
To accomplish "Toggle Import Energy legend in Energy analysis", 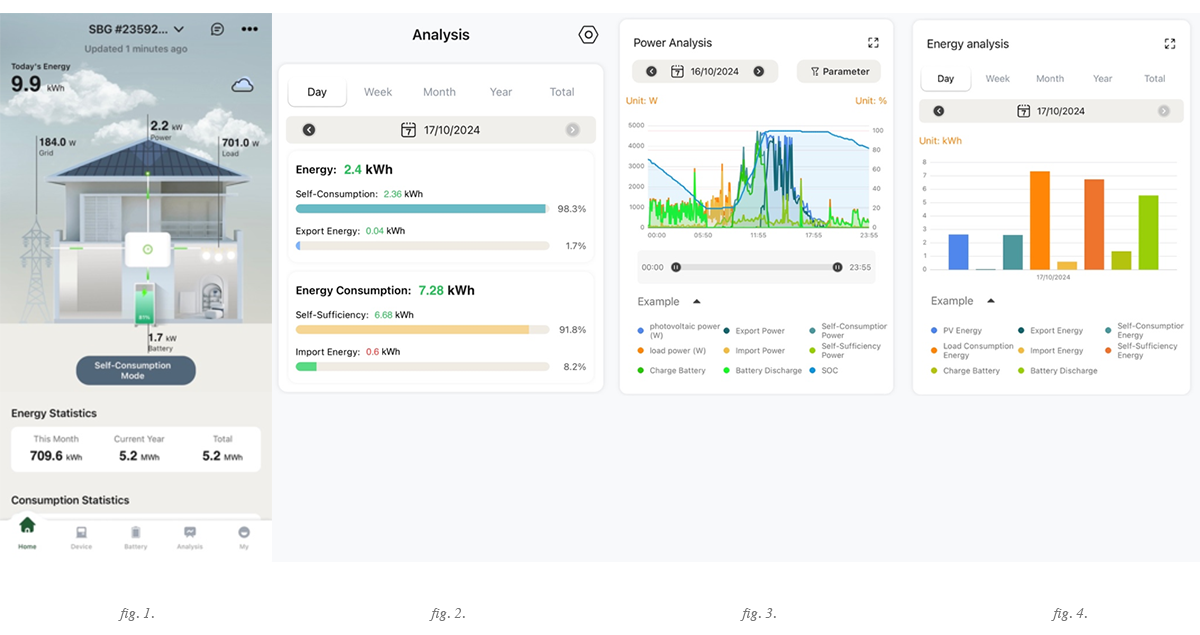I will click(x=1050, y=351).
